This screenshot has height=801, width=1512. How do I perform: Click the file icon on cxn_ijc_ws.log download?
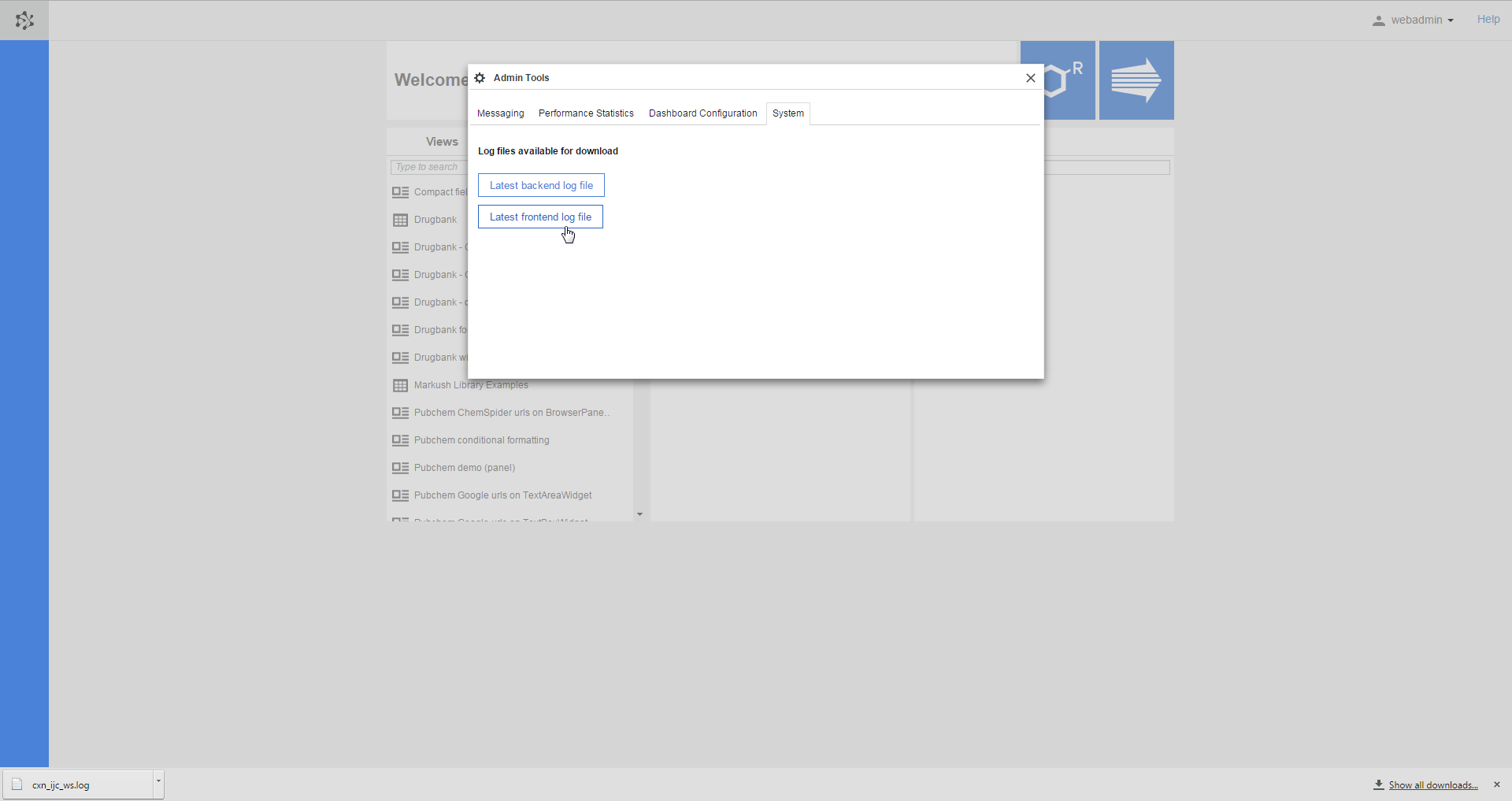click(16, 784)
